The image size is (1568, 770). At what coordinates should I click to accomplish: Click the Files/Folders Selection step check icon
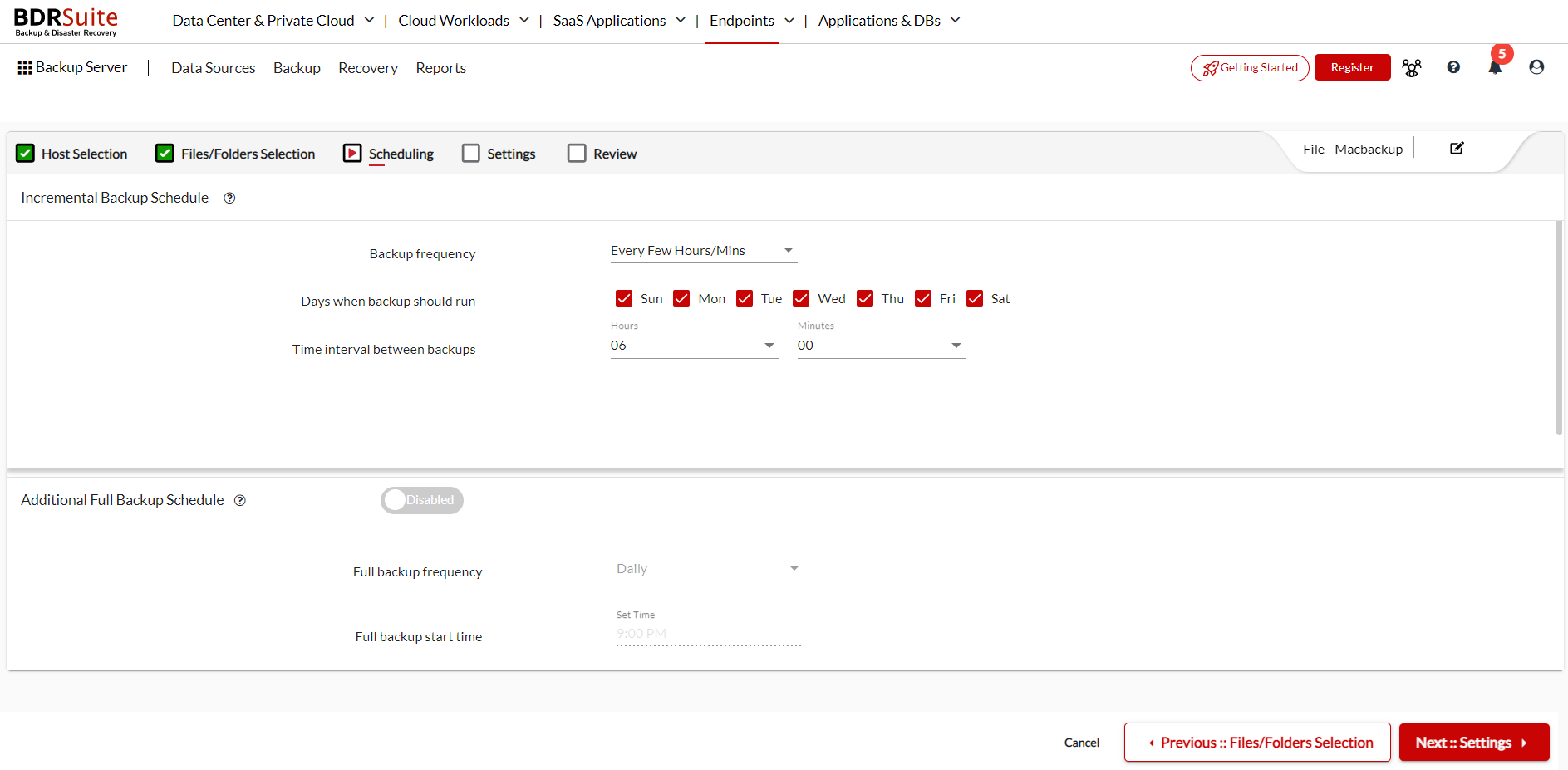pyautogui.click(x=165, y=154)
